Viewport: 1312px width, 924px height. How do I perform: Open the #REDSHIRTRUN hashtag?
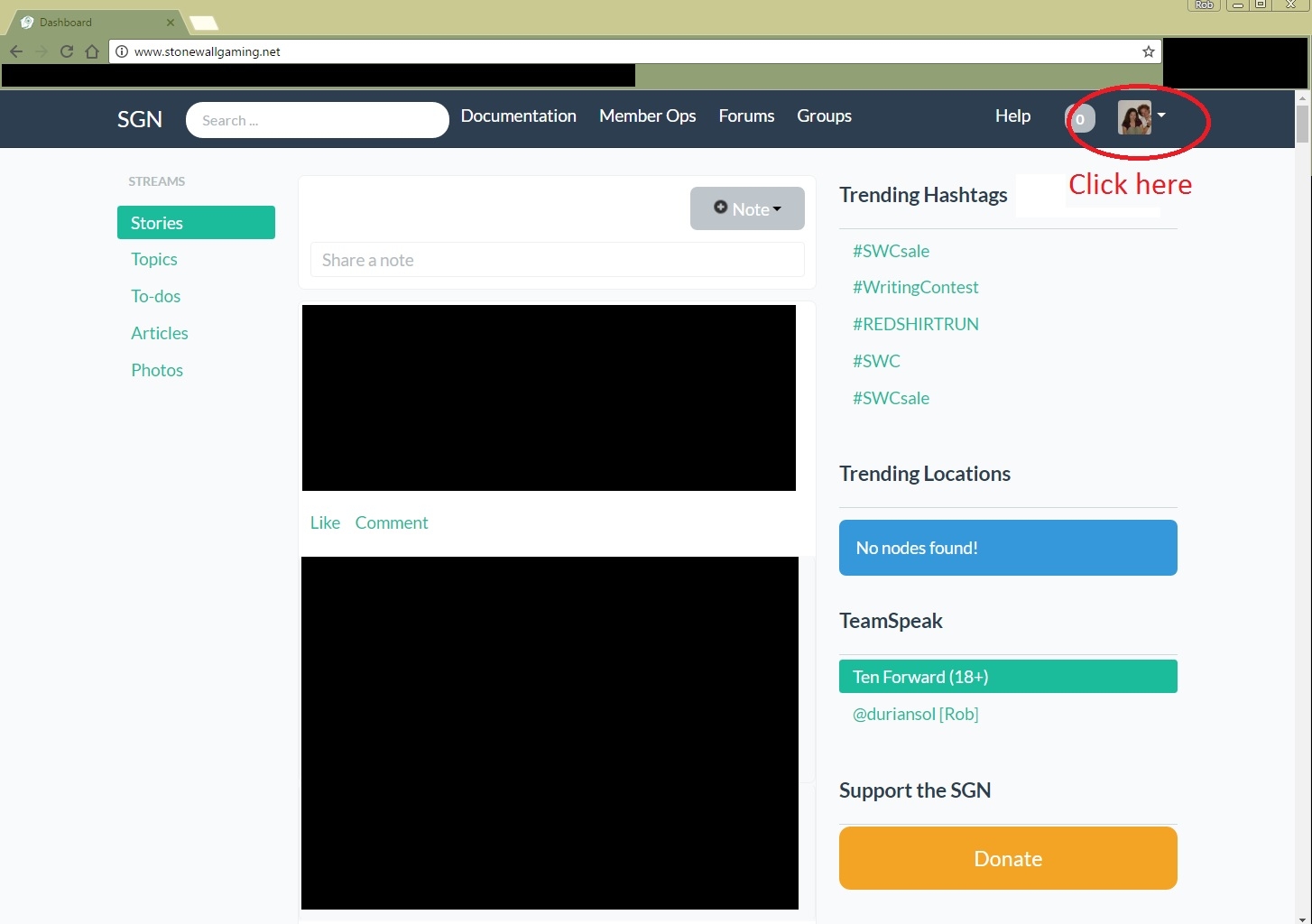[x=915, y=324]
